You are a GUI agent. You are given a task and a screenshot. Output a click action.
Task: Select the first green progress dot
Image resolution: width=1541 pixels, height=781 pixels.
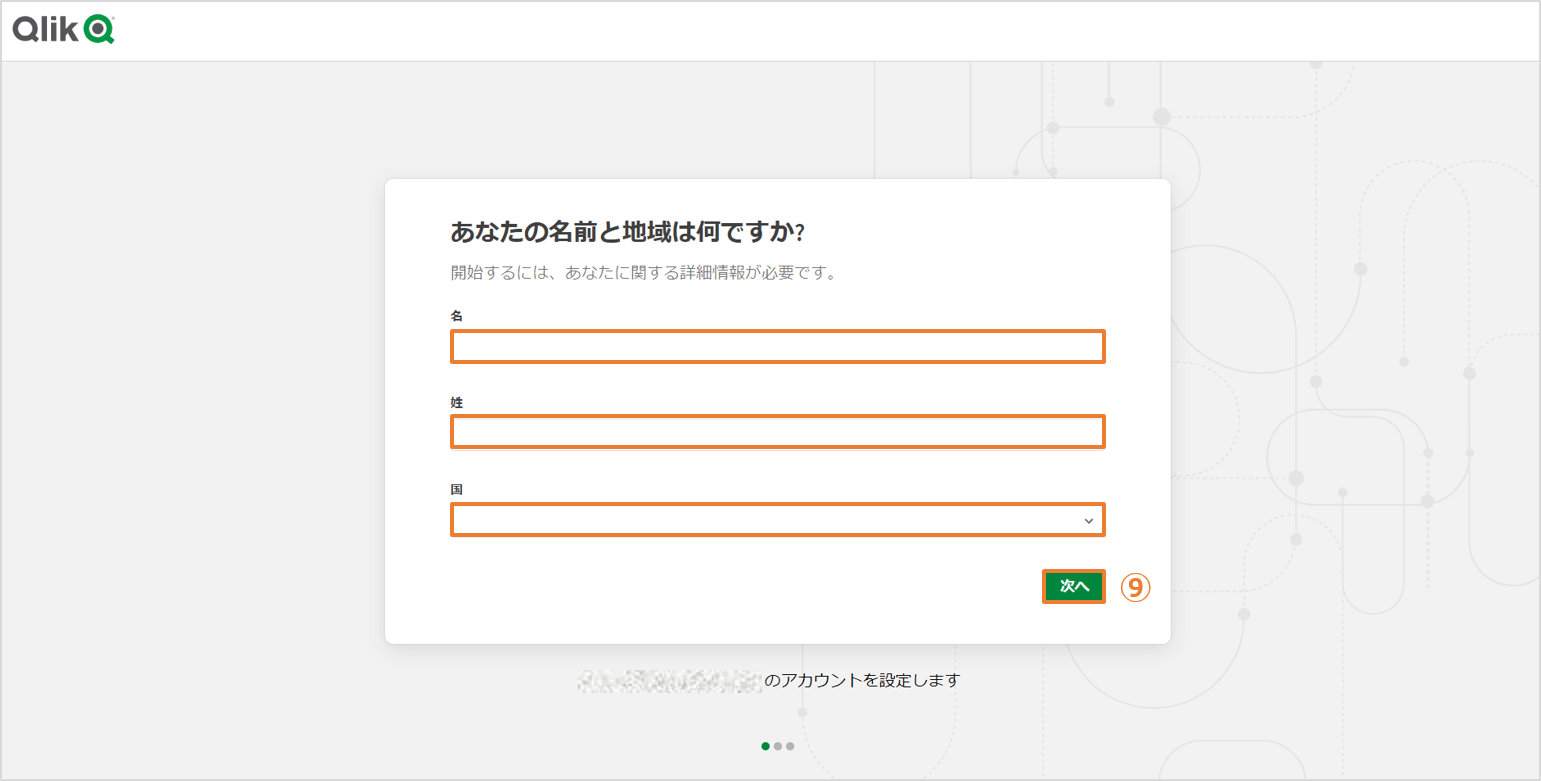pyautogui.click(x=766, y=746)
